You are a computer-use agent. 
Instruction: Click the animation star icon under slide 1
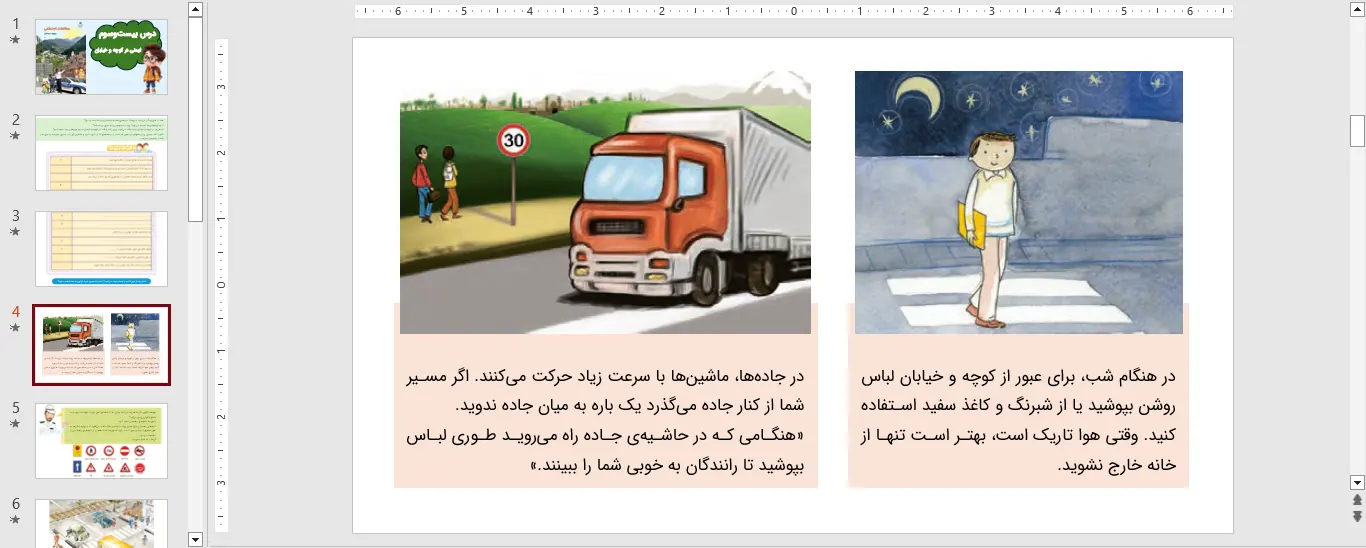[15, 41]
